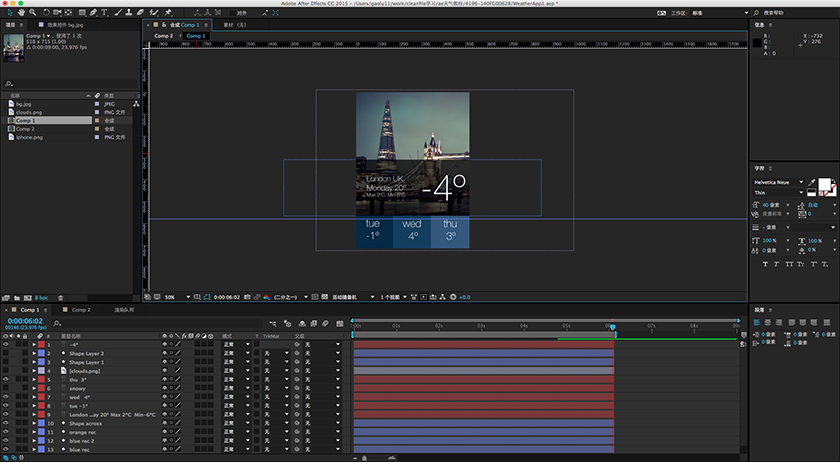Click the eyedropper in Character panel
The height and width of the screenshot is (462, 840).
812,183
